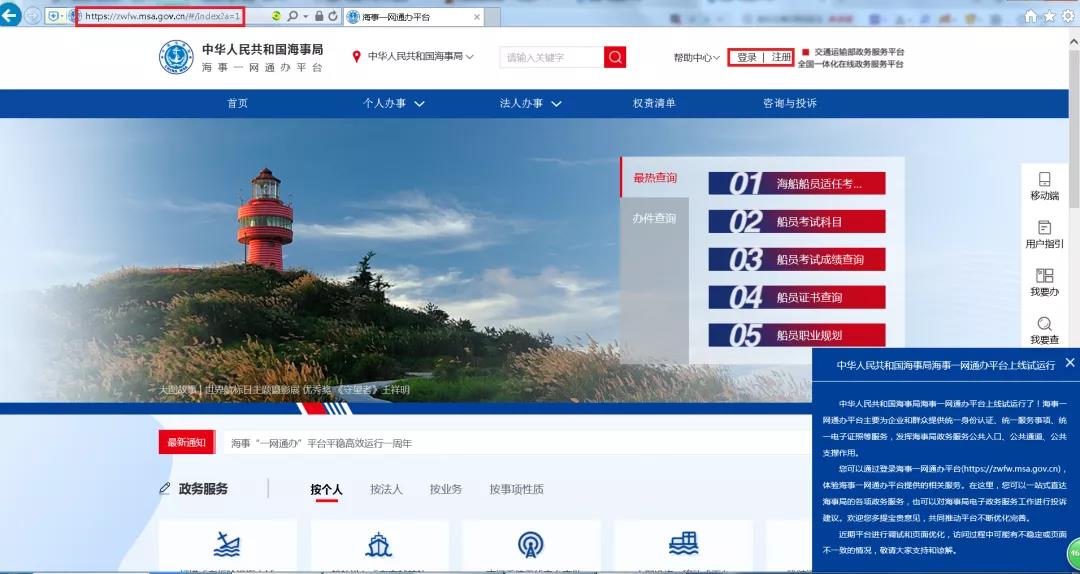Close the 上线试运行 notice popup
Viewport: 1080px width, 574px height.
coord(1070,363)
